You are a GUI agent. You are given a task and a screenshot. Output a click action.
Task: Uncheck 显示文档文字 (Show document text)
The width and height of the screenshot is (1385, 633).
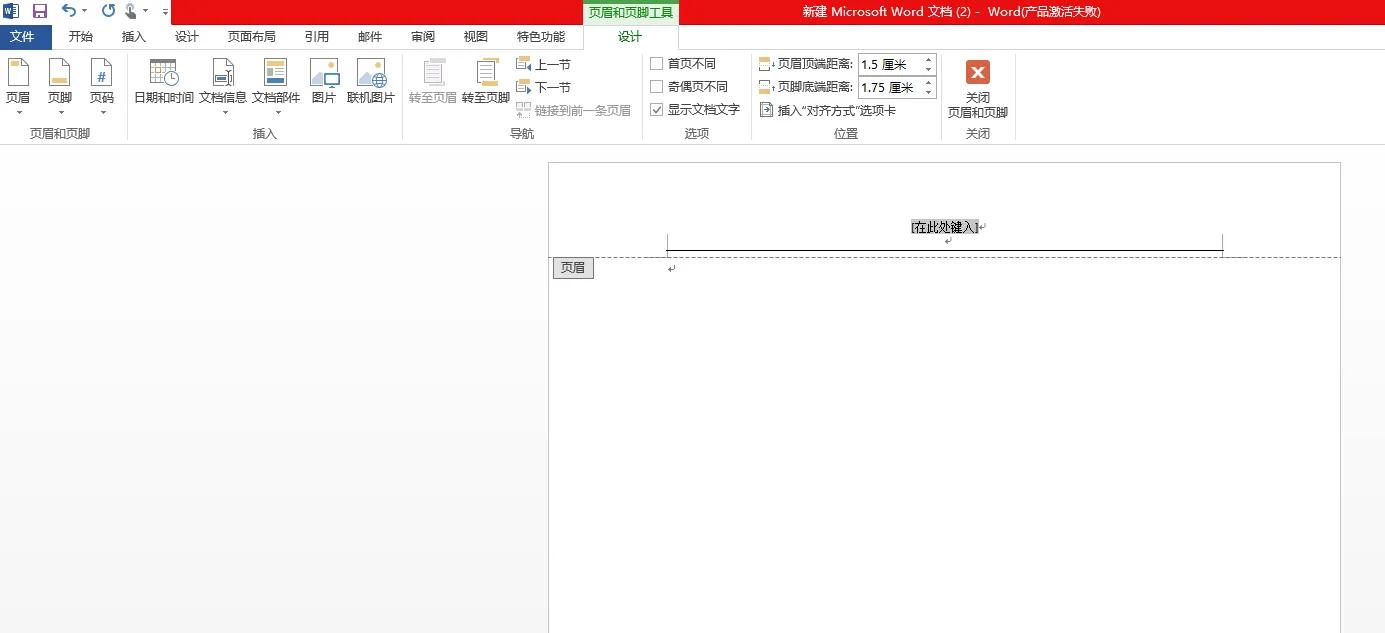point(657,110)
